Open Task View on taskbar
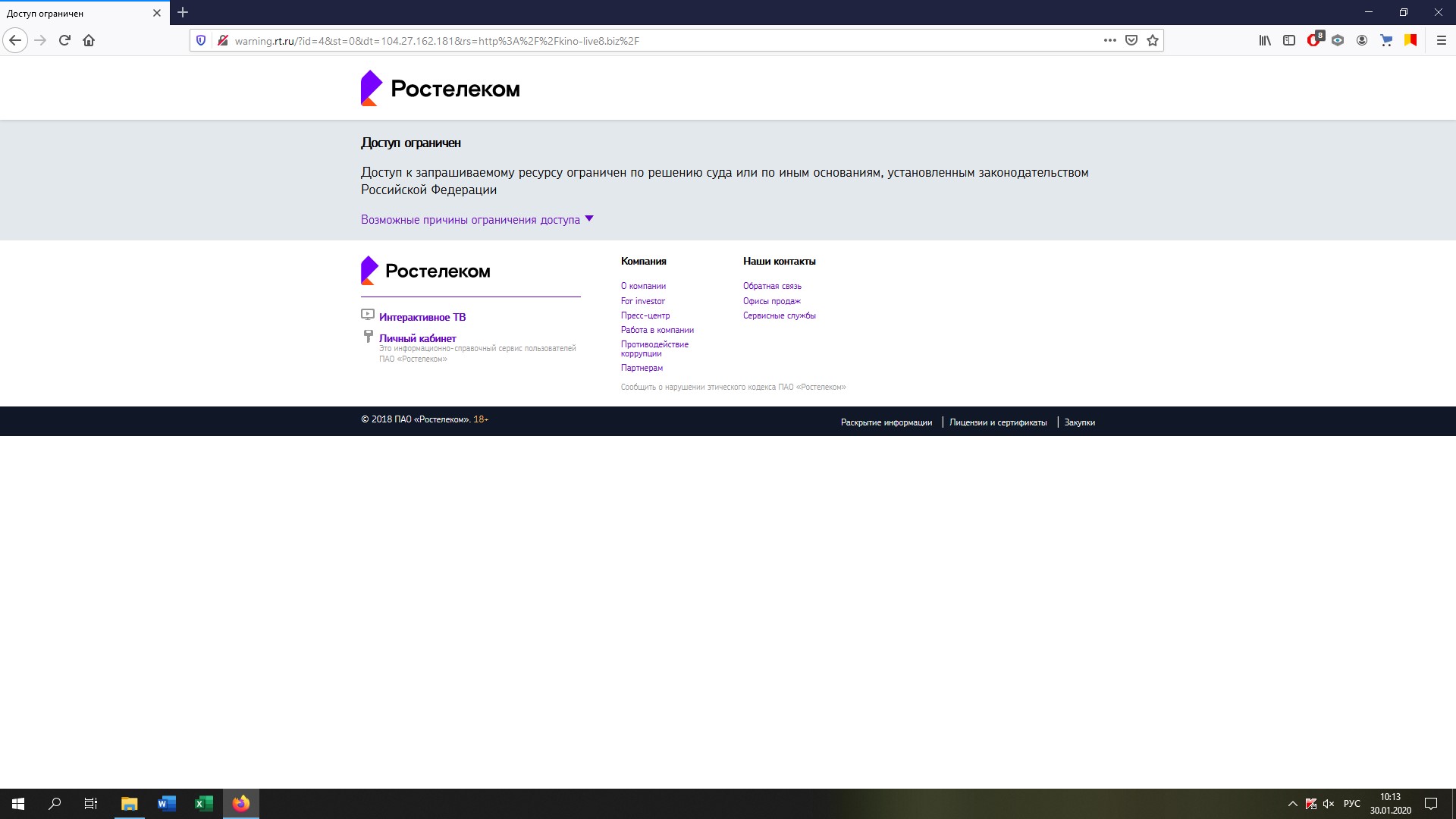Image resolution: width=1456 pixels, height=819 pixels. tap(91, 804)
